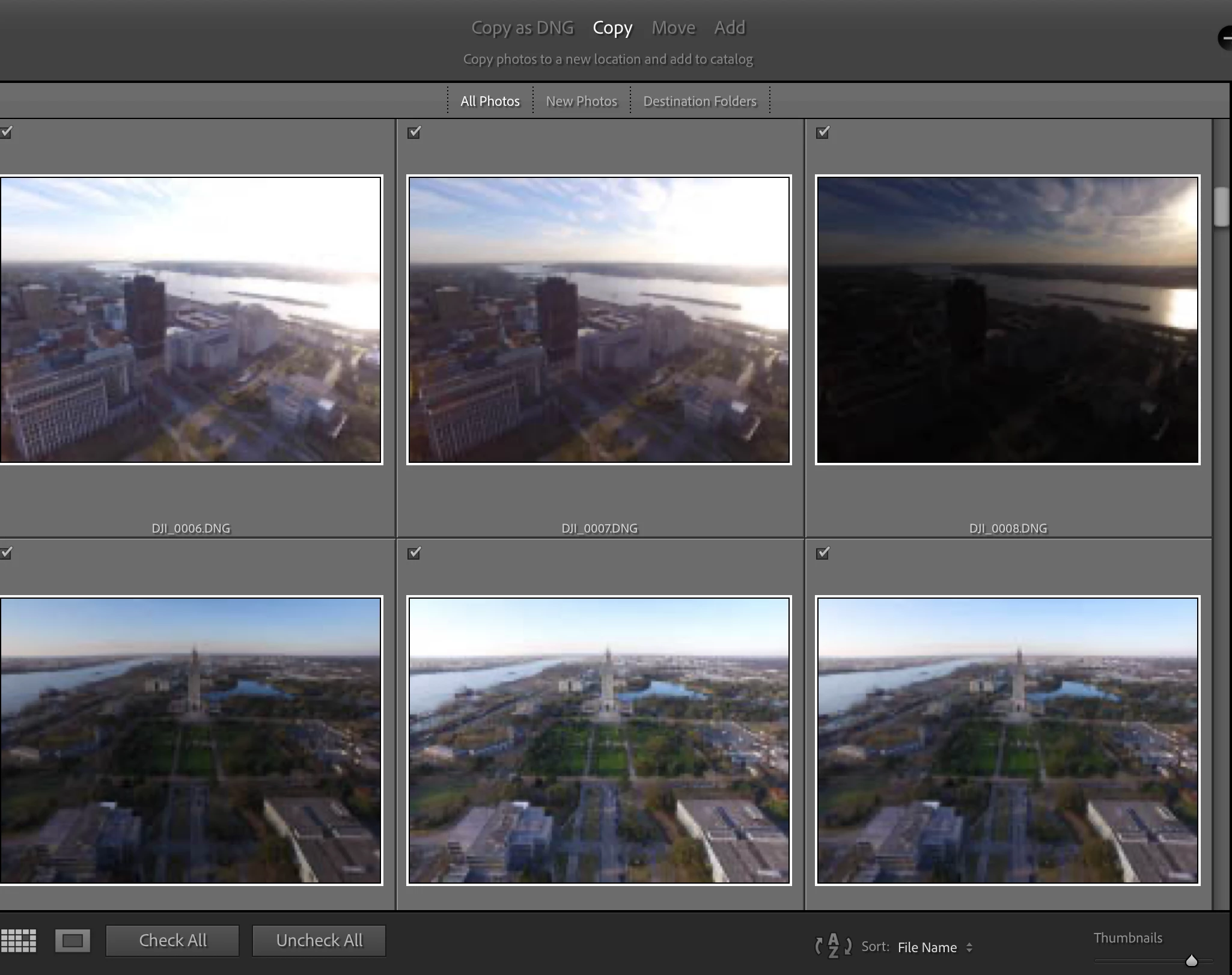
Task: Click the Uncheck All button
Action: 319,941
